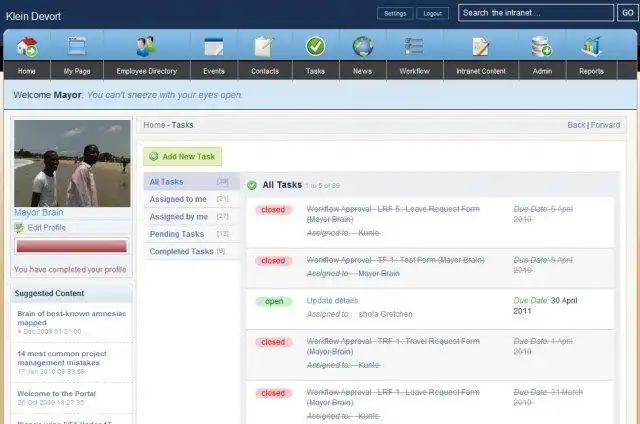Click the Klein Devort site title
Viewport: 640px width, 424px height.
pos(33,16)
